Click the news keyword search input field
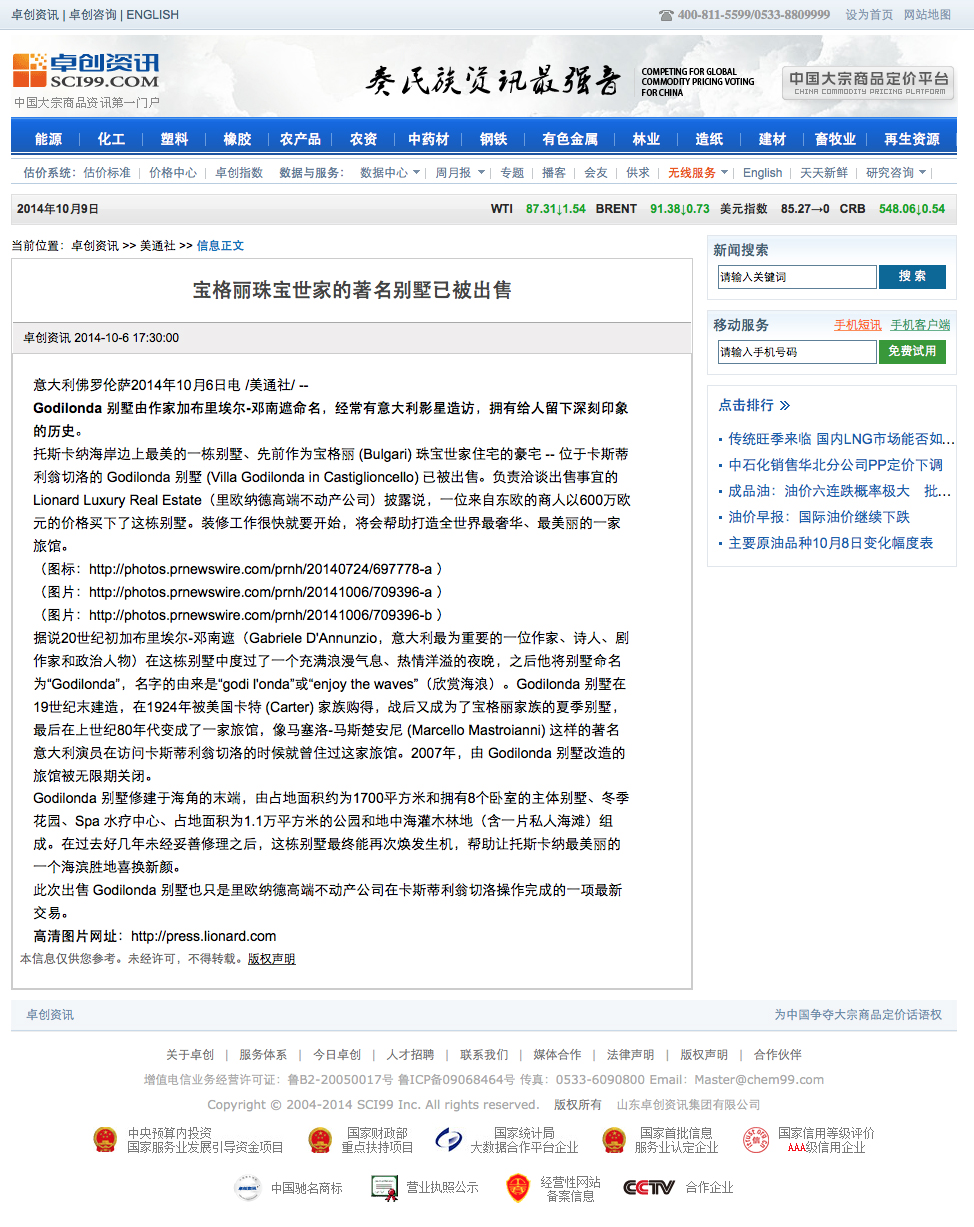974x1227 pixels. tap(797, 277)
